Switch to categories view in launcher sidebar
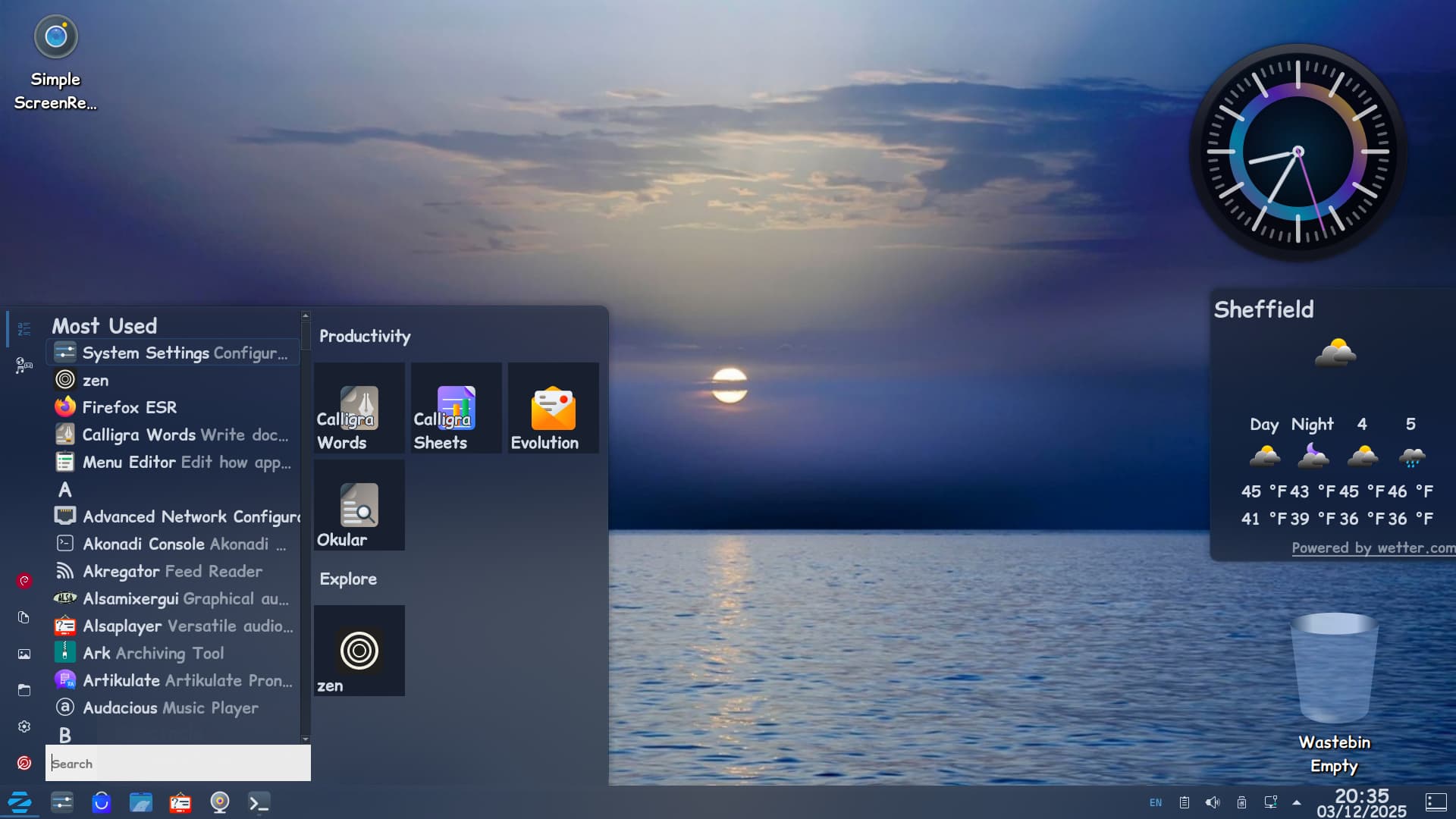 [x=24, y=366]
